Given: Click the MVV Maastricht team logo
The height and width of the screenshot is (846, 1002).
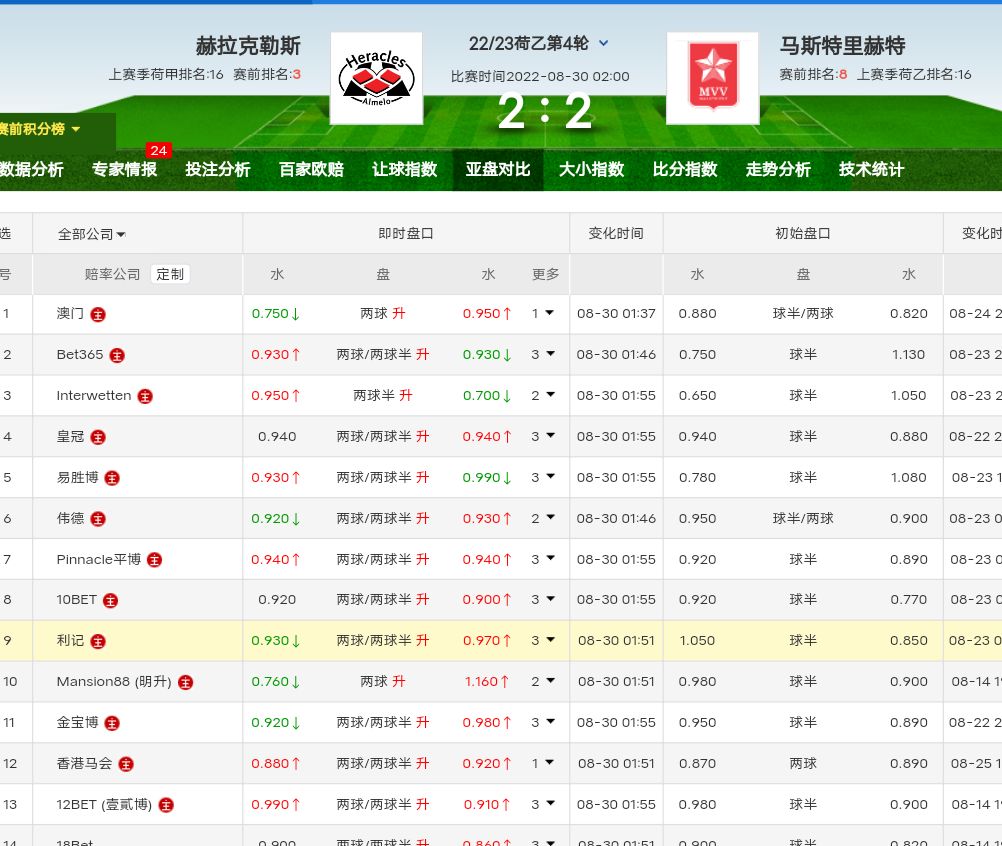Looking at the screenshot, I should 712,78.
